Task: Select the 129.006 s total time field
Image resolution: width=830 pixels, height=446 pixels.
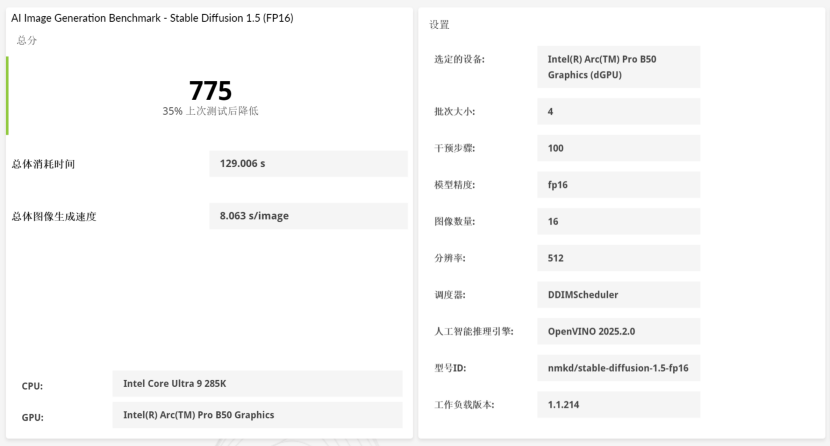Action: click(x=308, y=164)
